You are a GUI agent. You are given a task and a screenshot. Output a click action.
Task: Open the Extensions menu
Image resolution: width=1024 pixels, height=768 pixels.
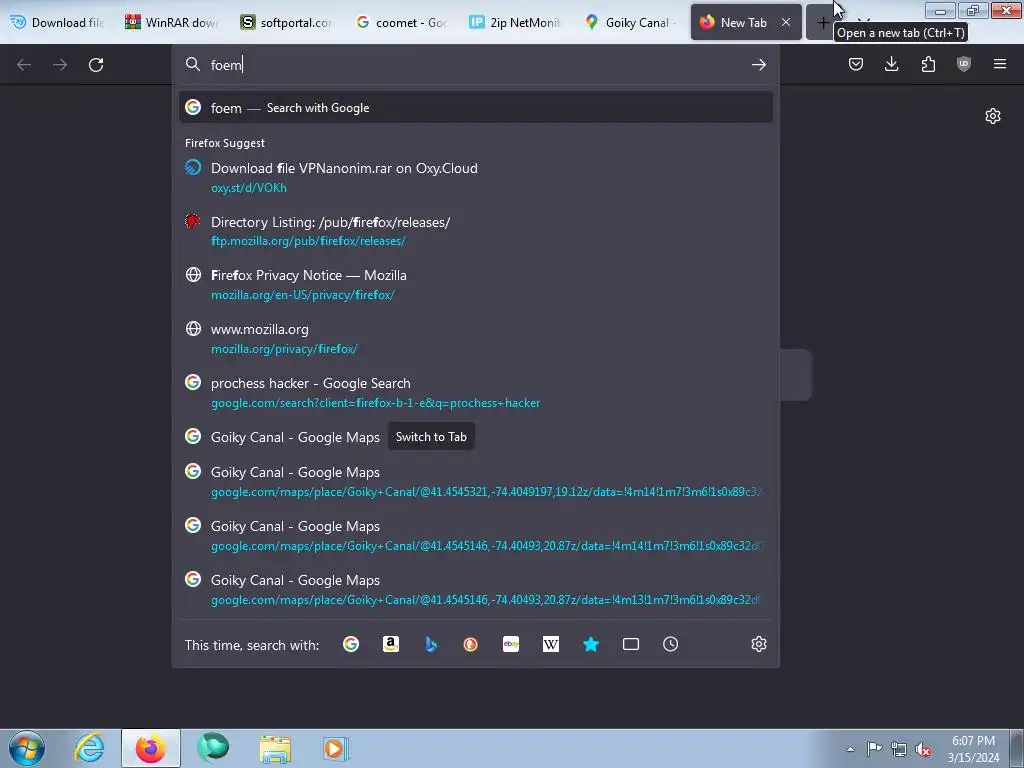(928, 64)
